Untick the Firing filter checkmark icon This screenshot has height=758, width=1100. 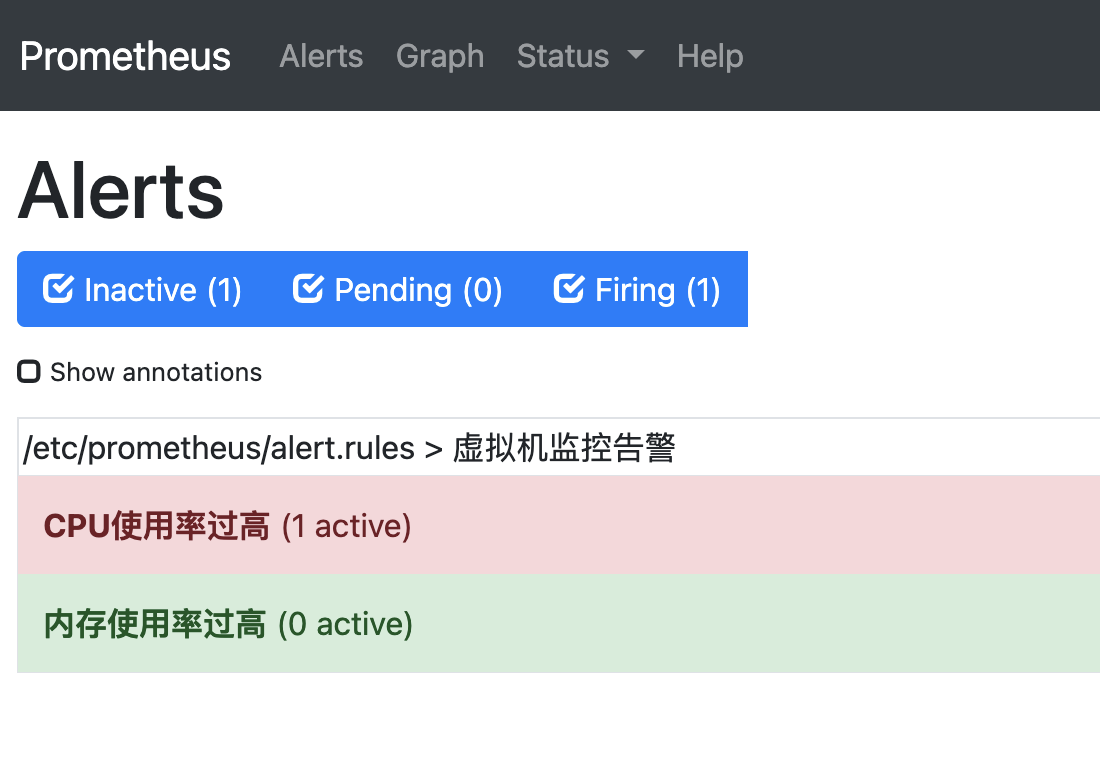click(569, 289)
